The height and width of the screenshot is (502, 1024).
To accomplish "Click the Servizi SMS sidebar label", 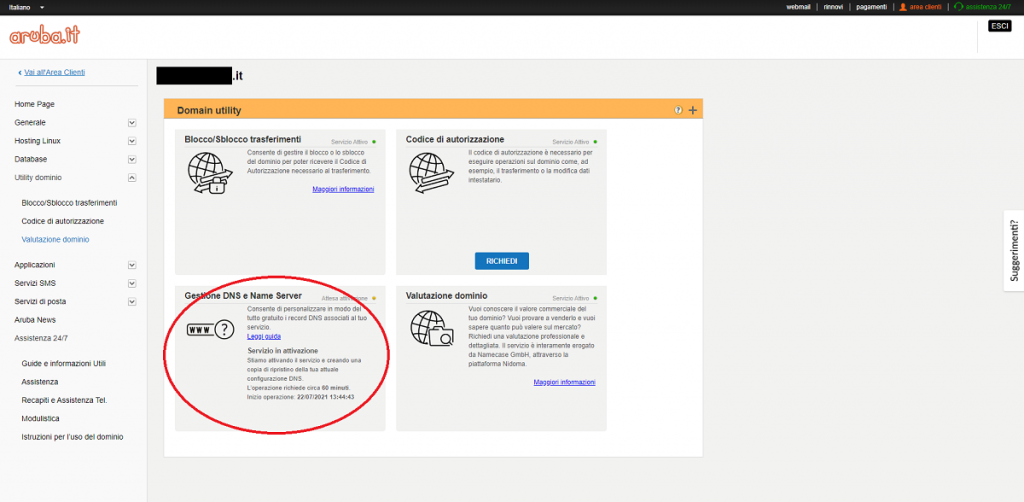I will coord(35,283).
